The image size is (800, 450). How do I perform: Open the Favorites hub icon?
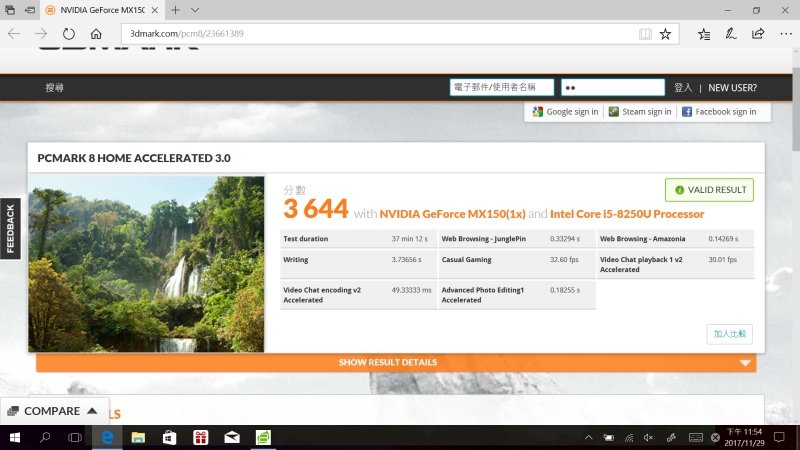[704, 34]
